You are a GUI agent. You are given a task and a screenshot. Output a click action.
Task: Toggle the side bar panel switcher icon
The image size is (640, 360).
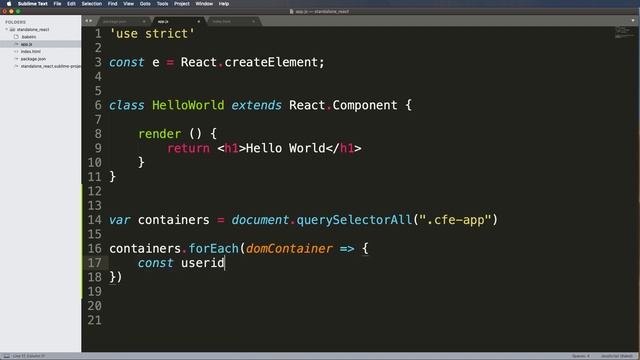7,356
